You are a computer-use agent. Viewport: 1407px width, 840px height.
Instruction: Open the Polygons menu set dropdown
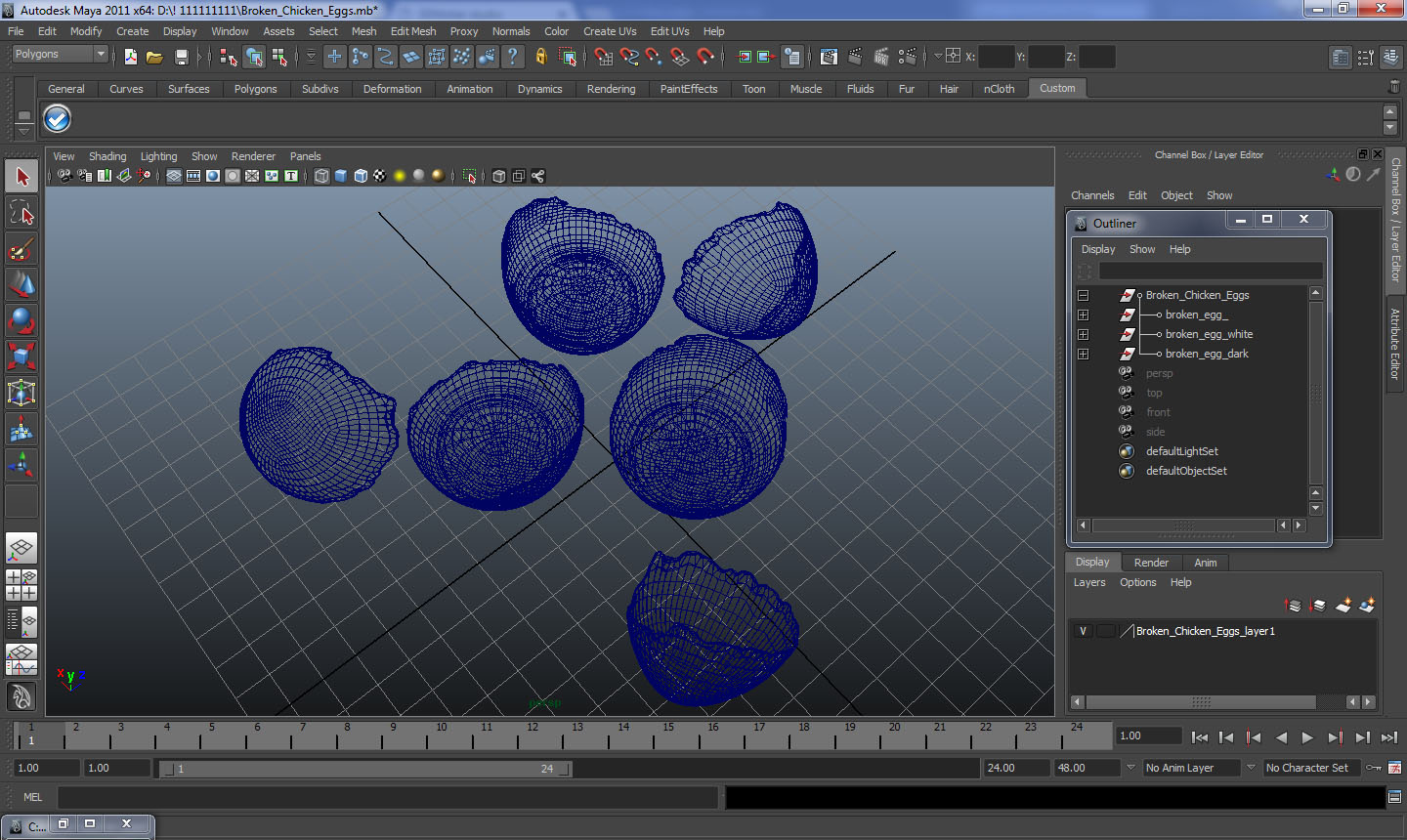coord(59,54)
